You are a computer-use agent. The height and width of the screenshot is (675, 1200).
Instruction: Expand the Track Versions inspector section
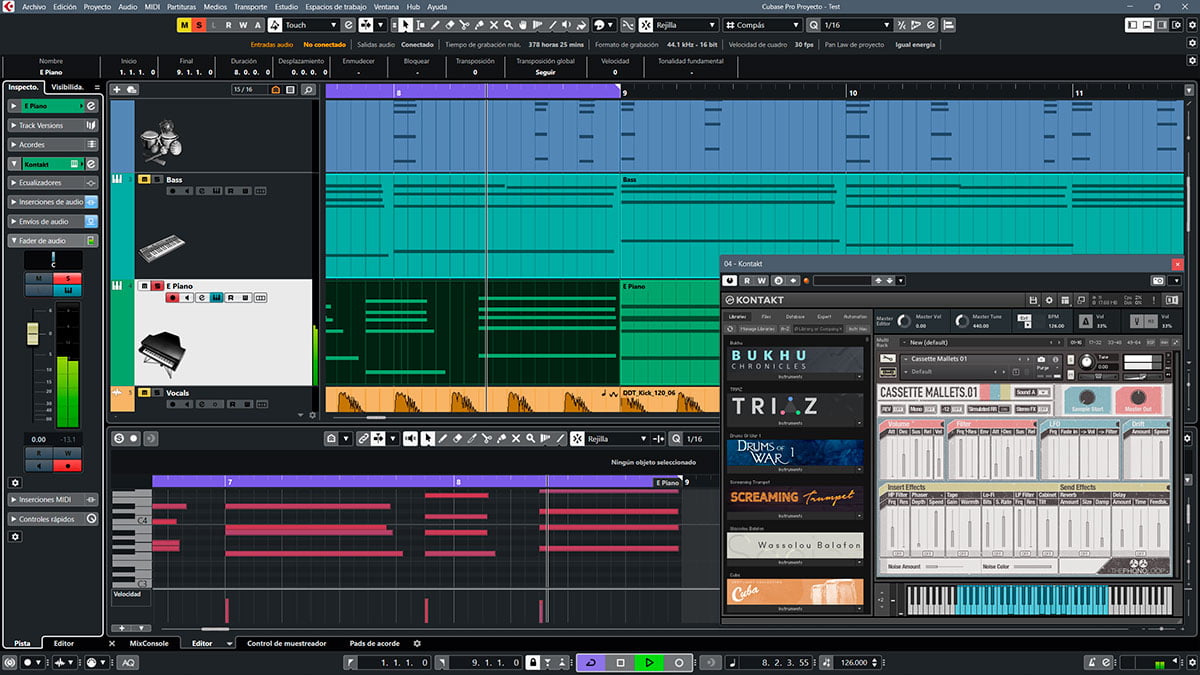point(52,126)
